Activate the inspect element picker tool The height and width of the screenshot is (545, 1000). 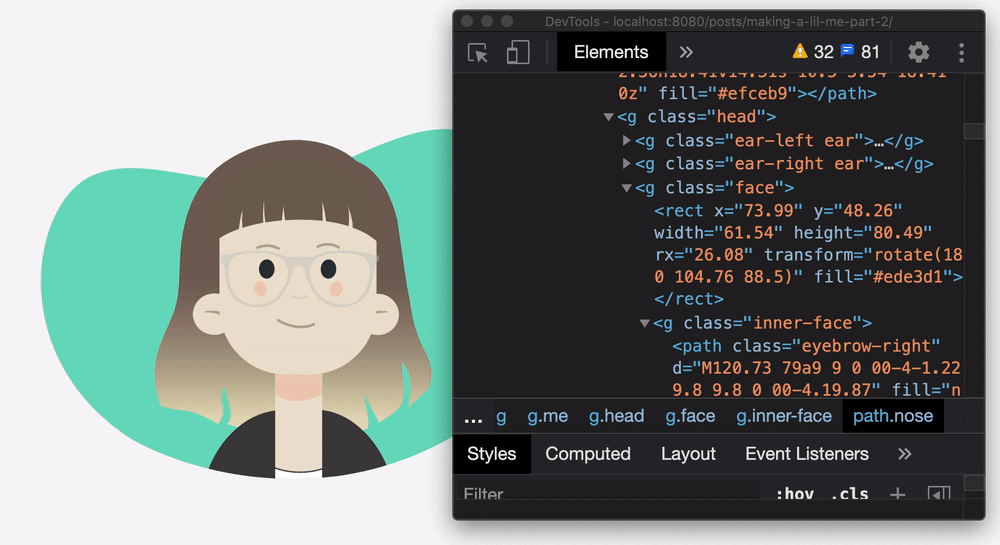(x=479, y=53)
